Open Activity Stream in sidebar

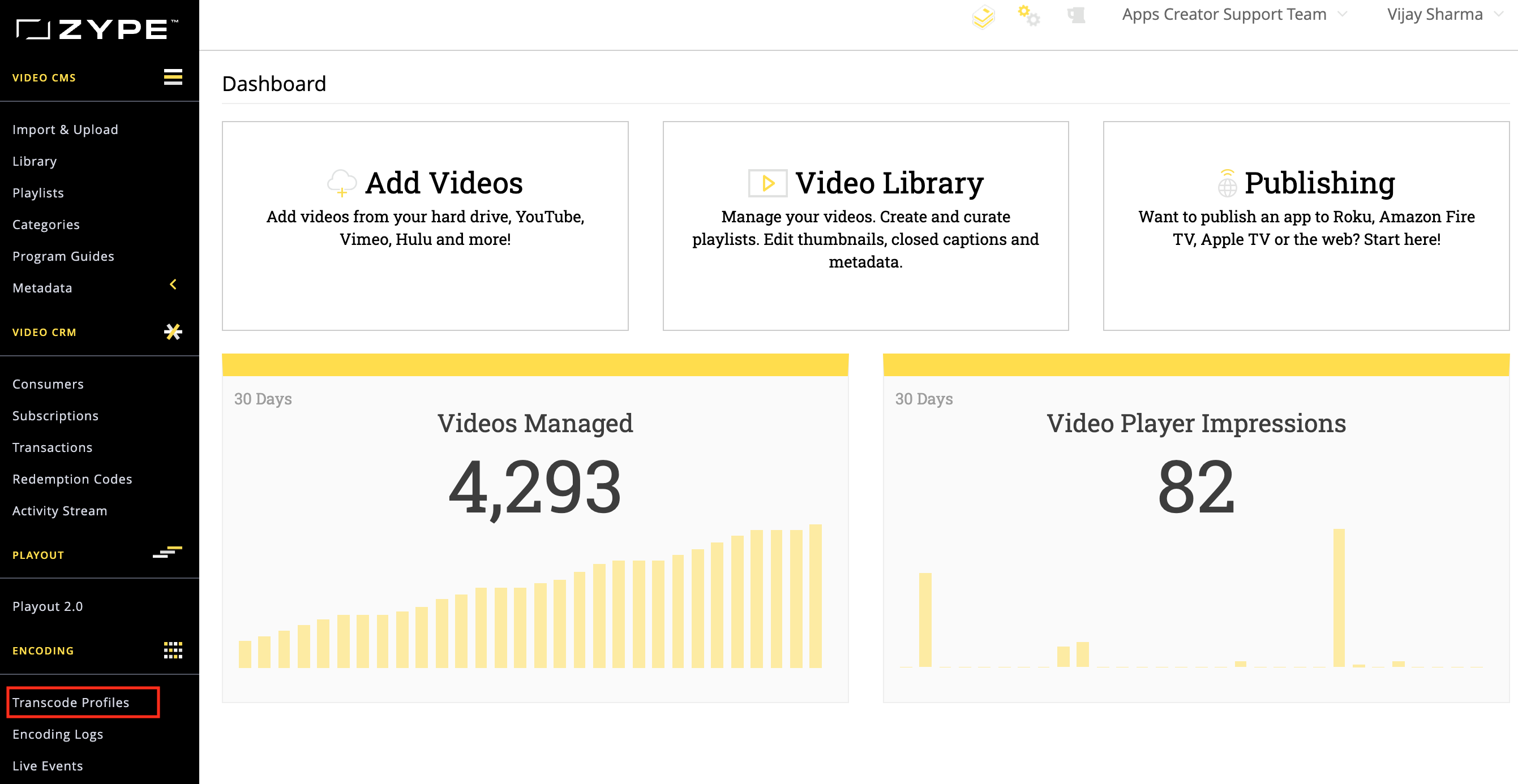click(60, 511)
